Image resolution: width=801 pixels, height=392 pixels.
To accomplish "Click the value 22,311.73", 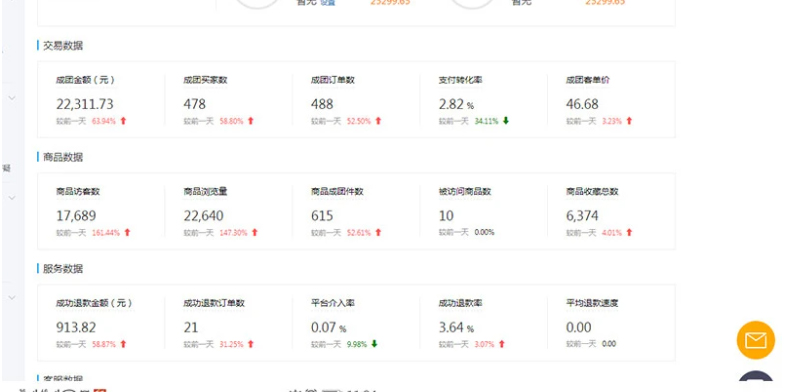I will (85, 104).
